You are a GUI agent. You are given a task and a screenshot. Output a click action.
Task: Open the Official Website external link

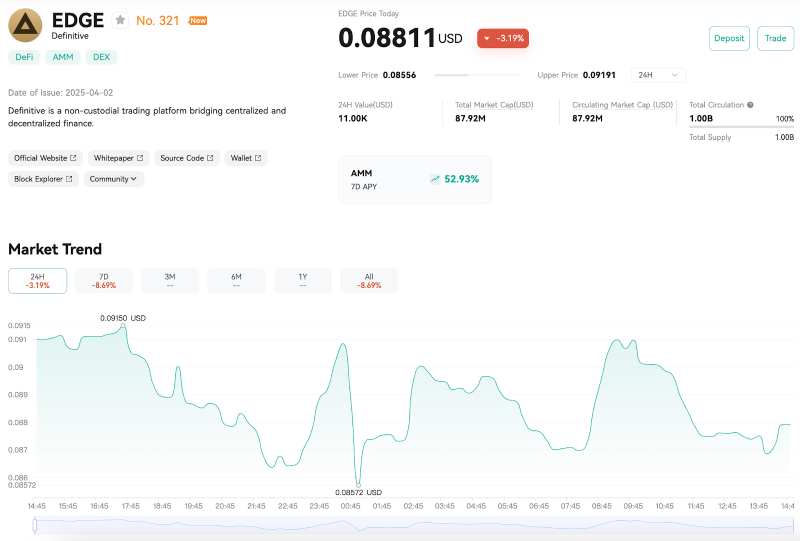(x=45, y=158)
